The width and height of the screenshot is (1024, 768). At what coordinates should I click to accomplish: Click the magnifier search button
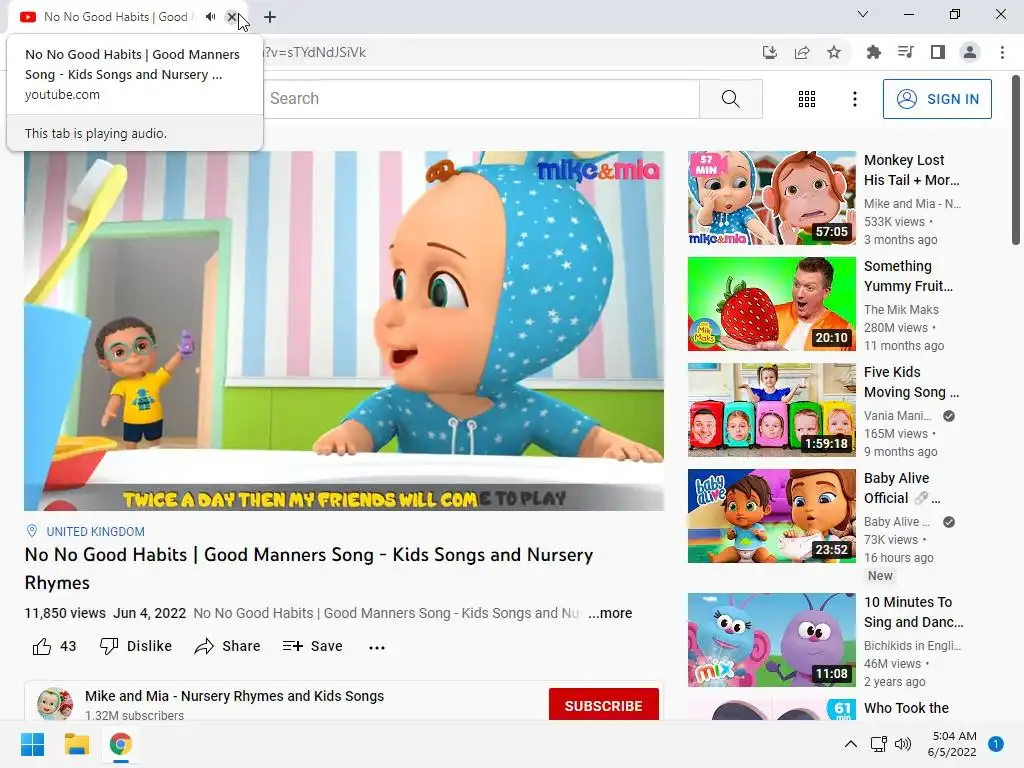731,99
